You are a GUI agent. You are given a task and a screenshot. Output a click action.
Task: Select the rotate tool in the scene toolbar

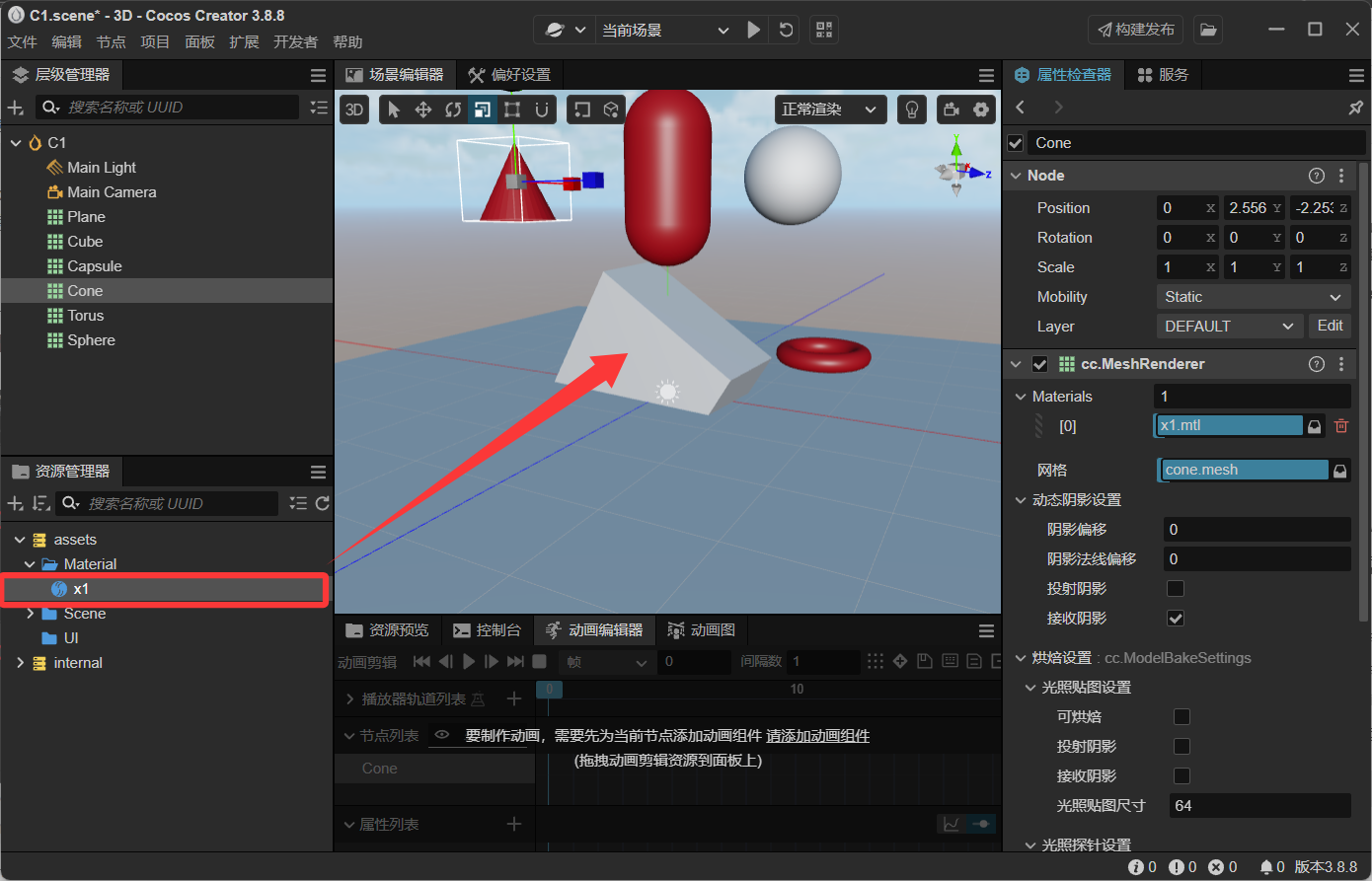(x=453, y=110)
